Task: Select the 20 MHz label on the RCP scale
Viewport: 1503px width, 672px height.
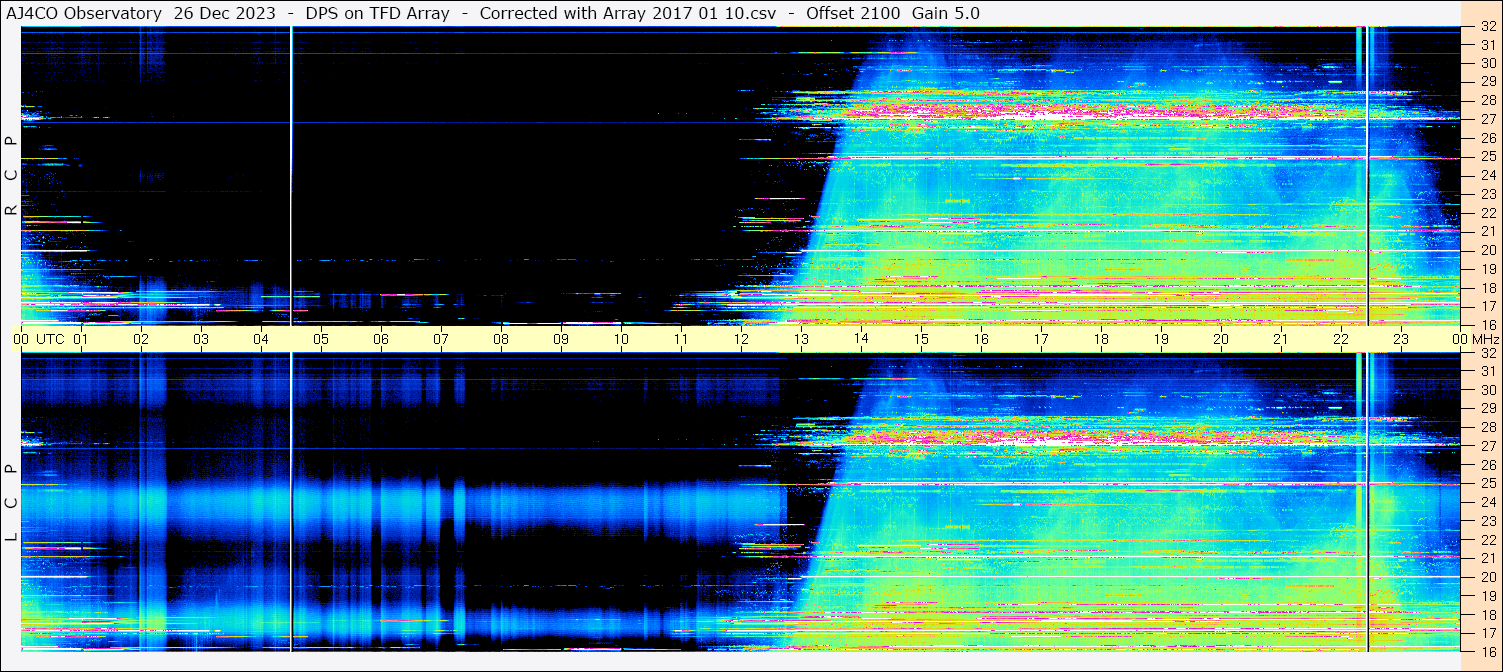Action: (x=1487, y=250)
